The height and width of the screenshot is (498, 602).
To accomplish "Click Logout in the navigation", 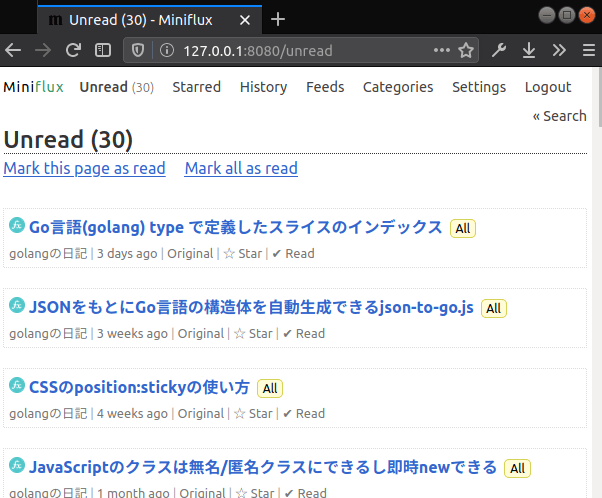I will (x=548, y=87).
